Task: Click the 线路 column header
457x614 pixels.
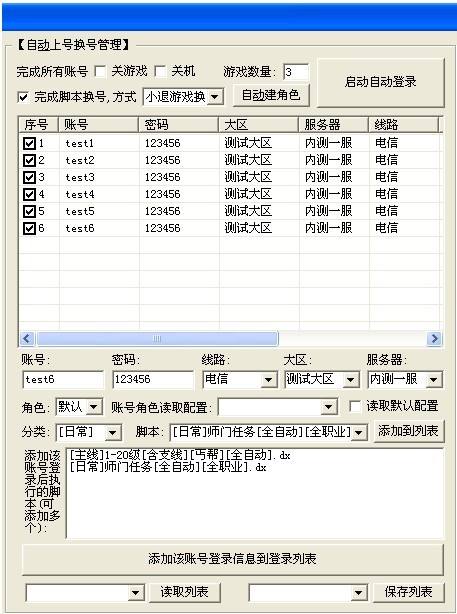Action: (x=403, y=125)
